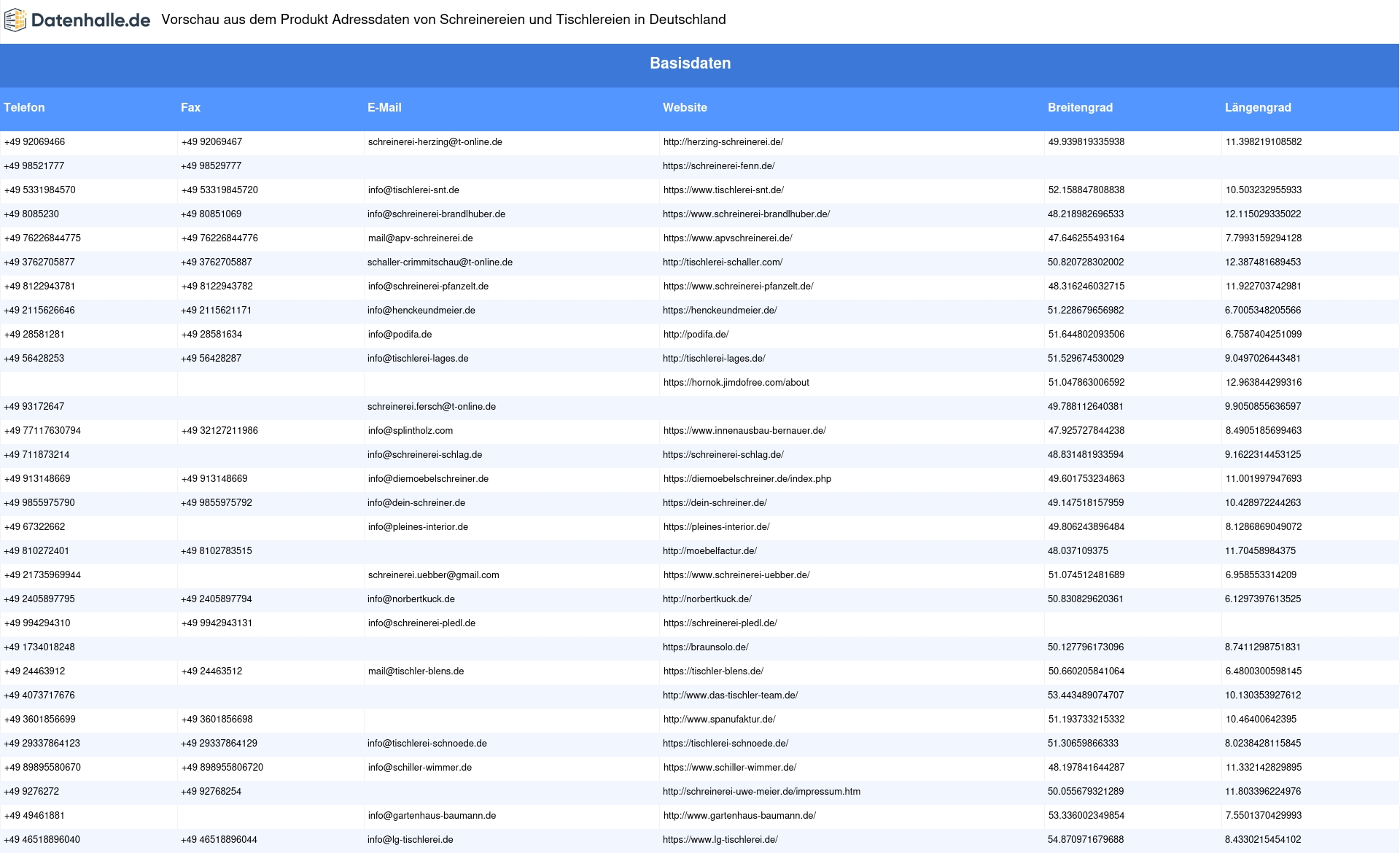
Task: Open https://schreinerei-pledl.de/ link
Action: pyautogui.click(x=720, y=623)
